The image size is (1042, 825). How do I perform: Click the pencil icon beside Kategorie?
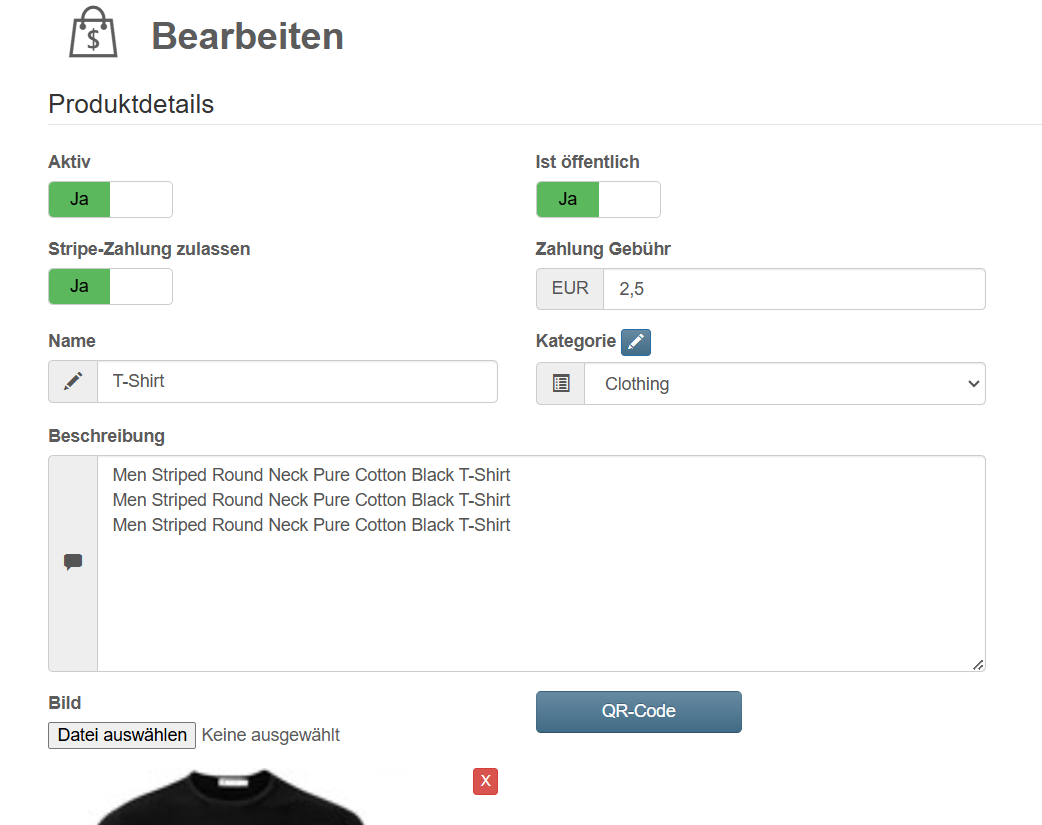(x=636, y=342)
